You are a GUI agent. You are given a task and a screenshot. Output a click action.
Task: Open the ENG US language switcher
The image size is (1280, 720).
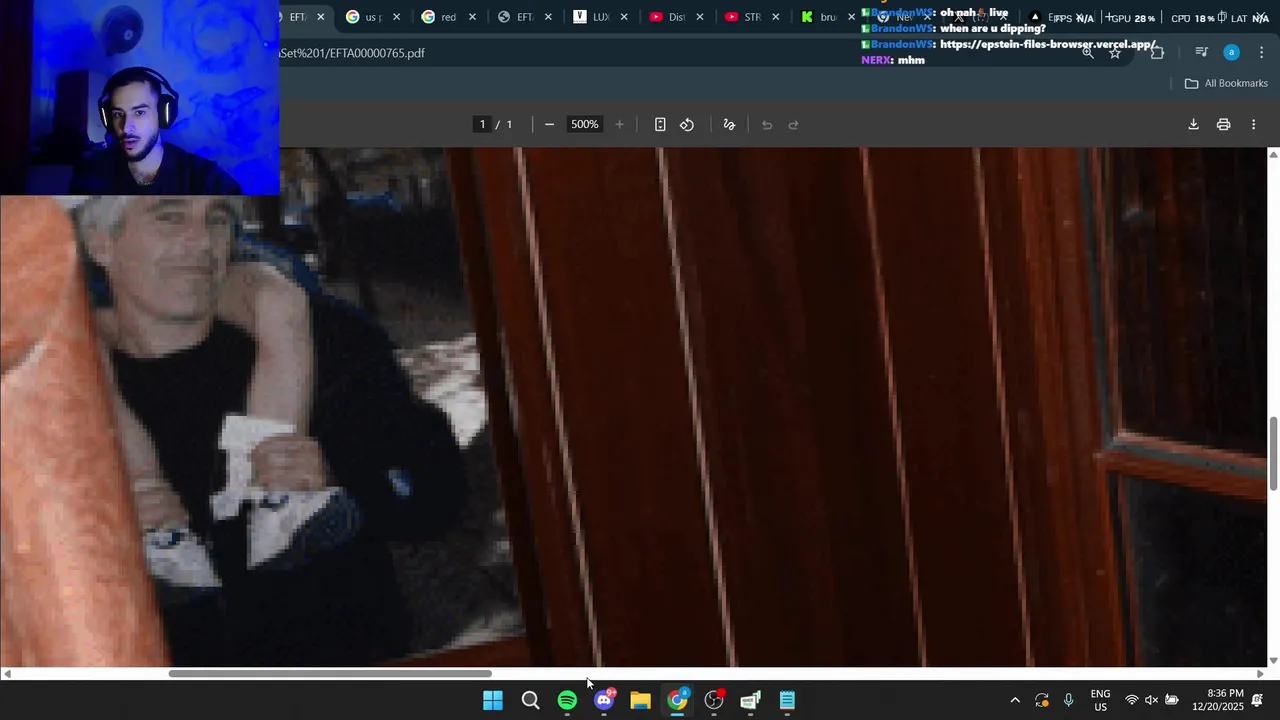pyautogui.click(x=1100, y=700)
